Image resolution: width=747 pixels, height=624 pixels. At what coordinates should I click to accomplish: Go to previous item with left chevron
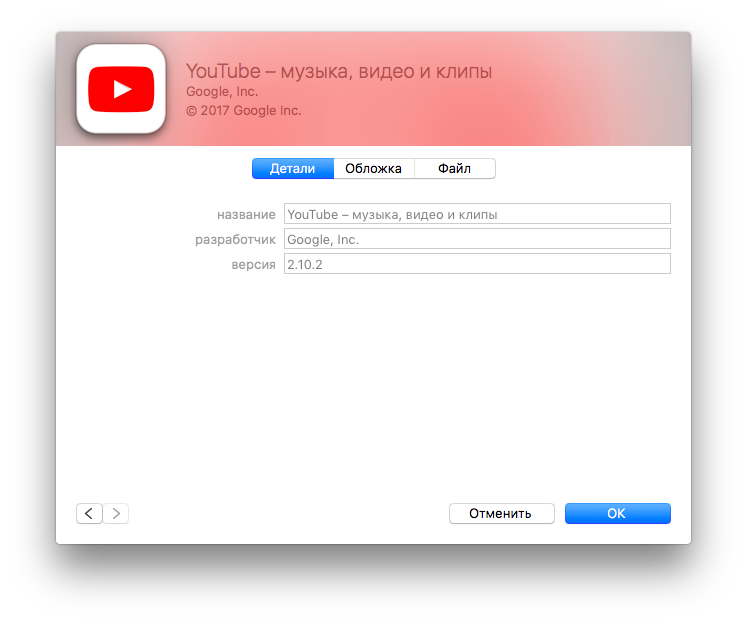point(89,513)
